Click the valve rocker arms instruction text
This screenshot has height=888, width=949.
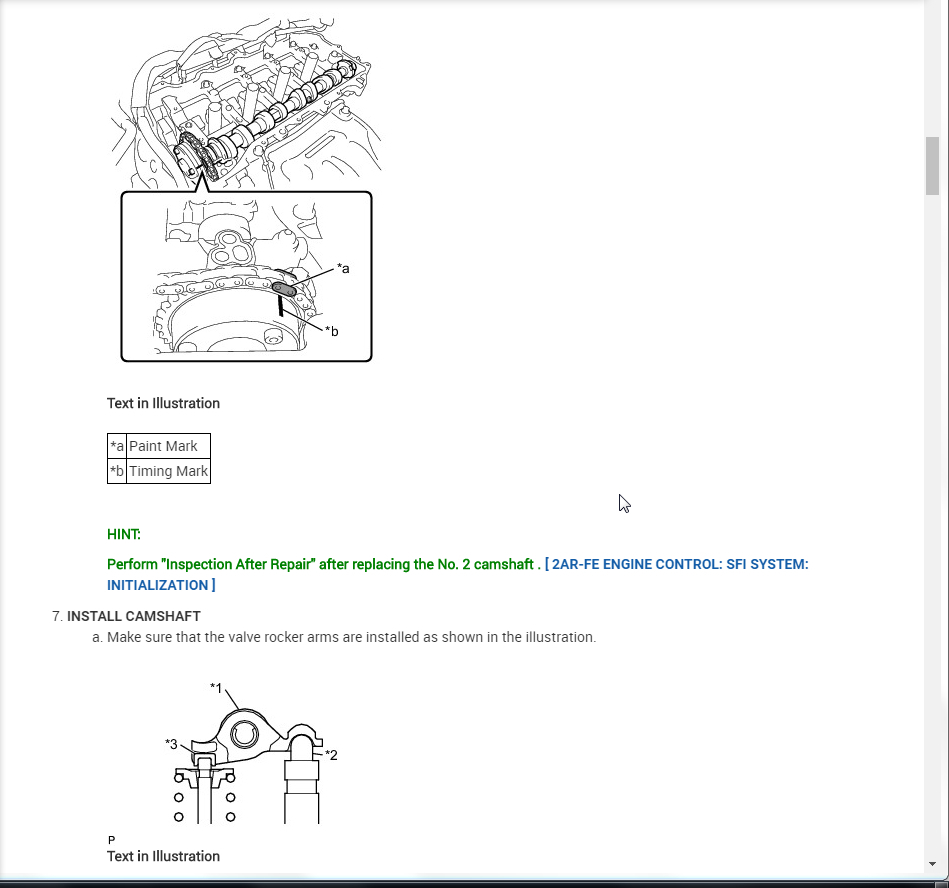352,637
